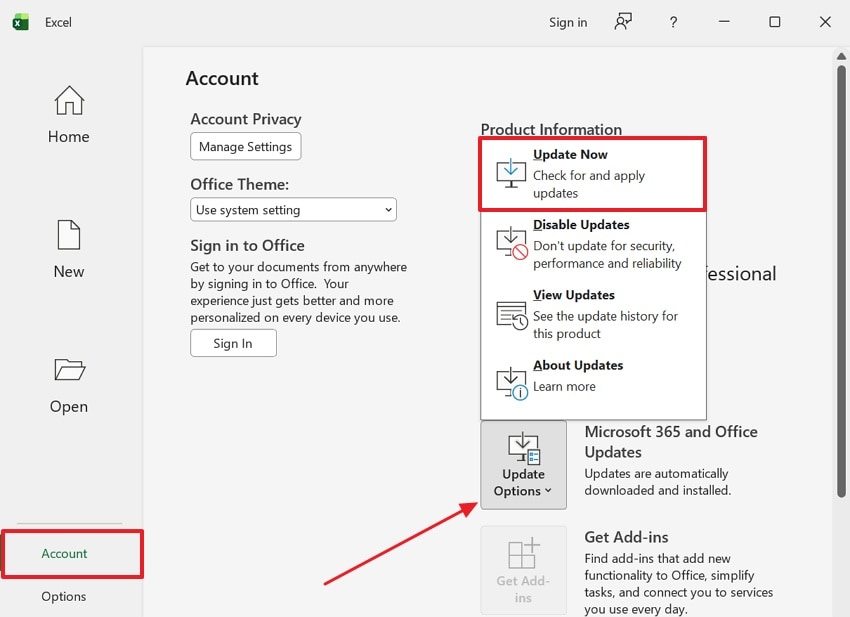Click Sign in at the top bar
Screen dimensions: 850x617
(x=568, y=22)
